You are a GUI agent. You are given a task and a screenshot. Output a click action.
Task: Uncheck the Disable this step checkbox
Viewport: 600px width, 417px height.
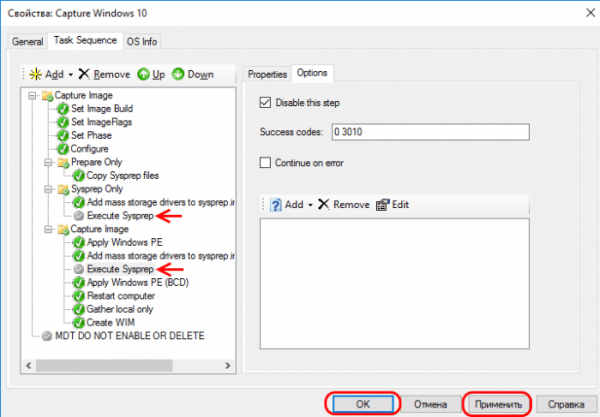pos(265,103)
